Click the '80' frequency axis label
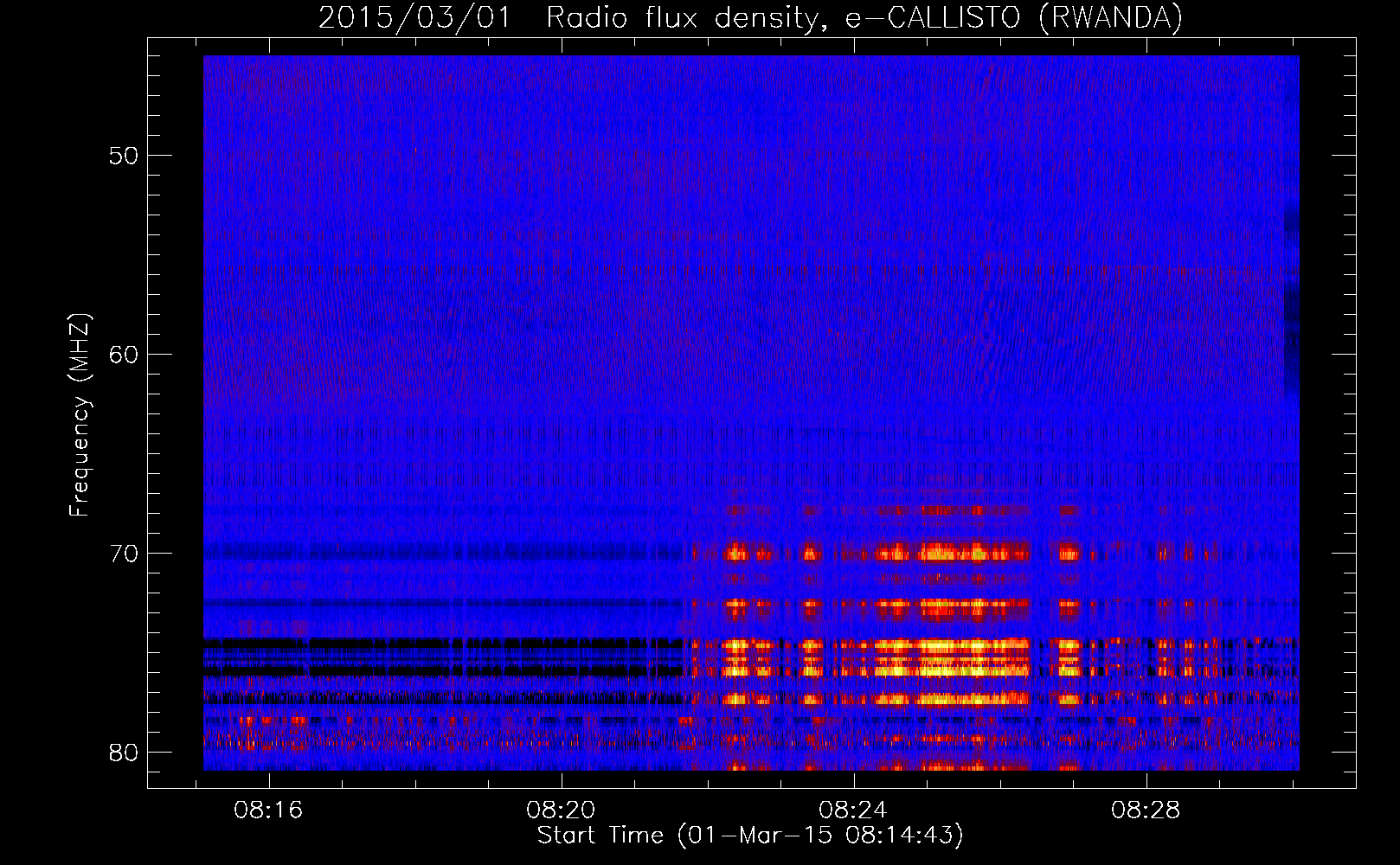Image resolution: width=1400 pixels, height=865 pixels. [x=124, y=753]
